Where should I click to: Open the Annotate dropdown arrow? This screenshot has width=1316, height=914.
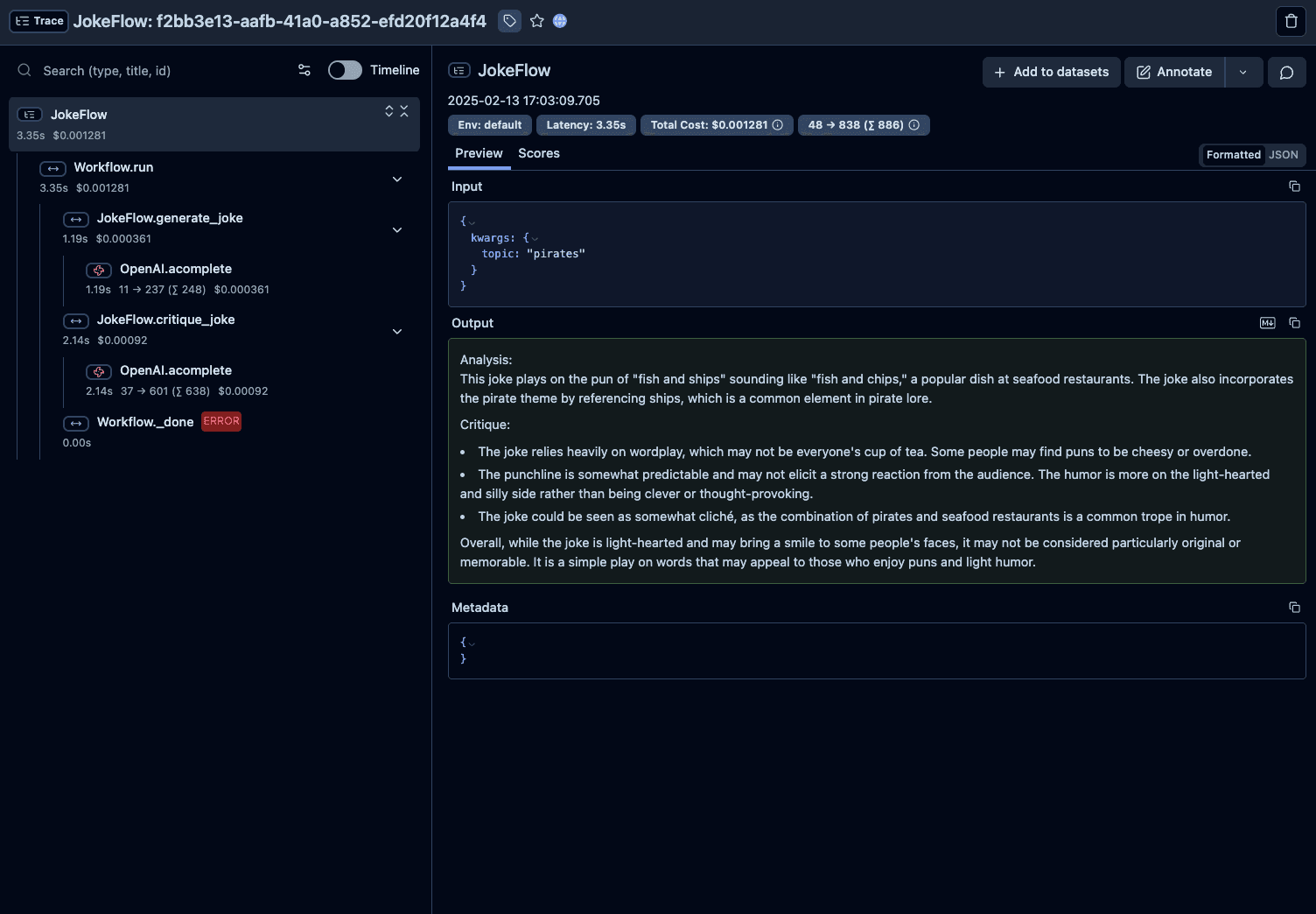(1243, 72)
